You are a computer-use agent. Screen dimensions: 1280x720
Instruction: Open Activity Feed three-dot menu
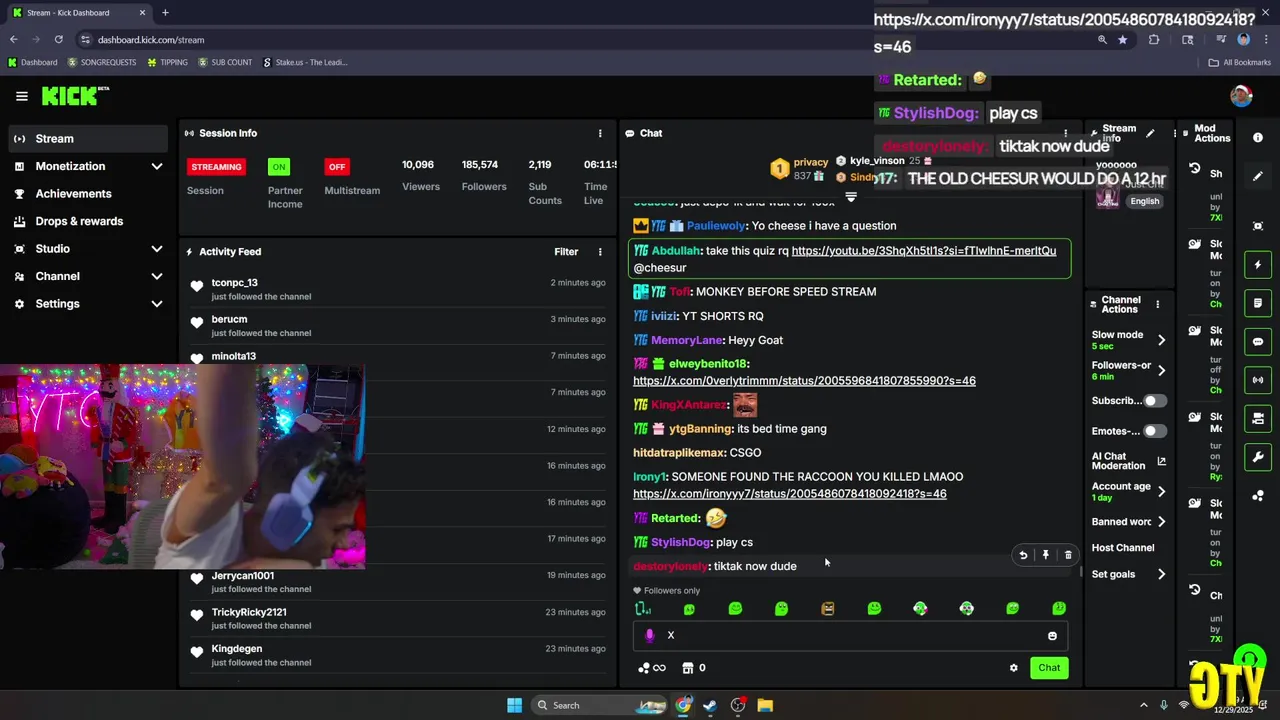point(600,252)
